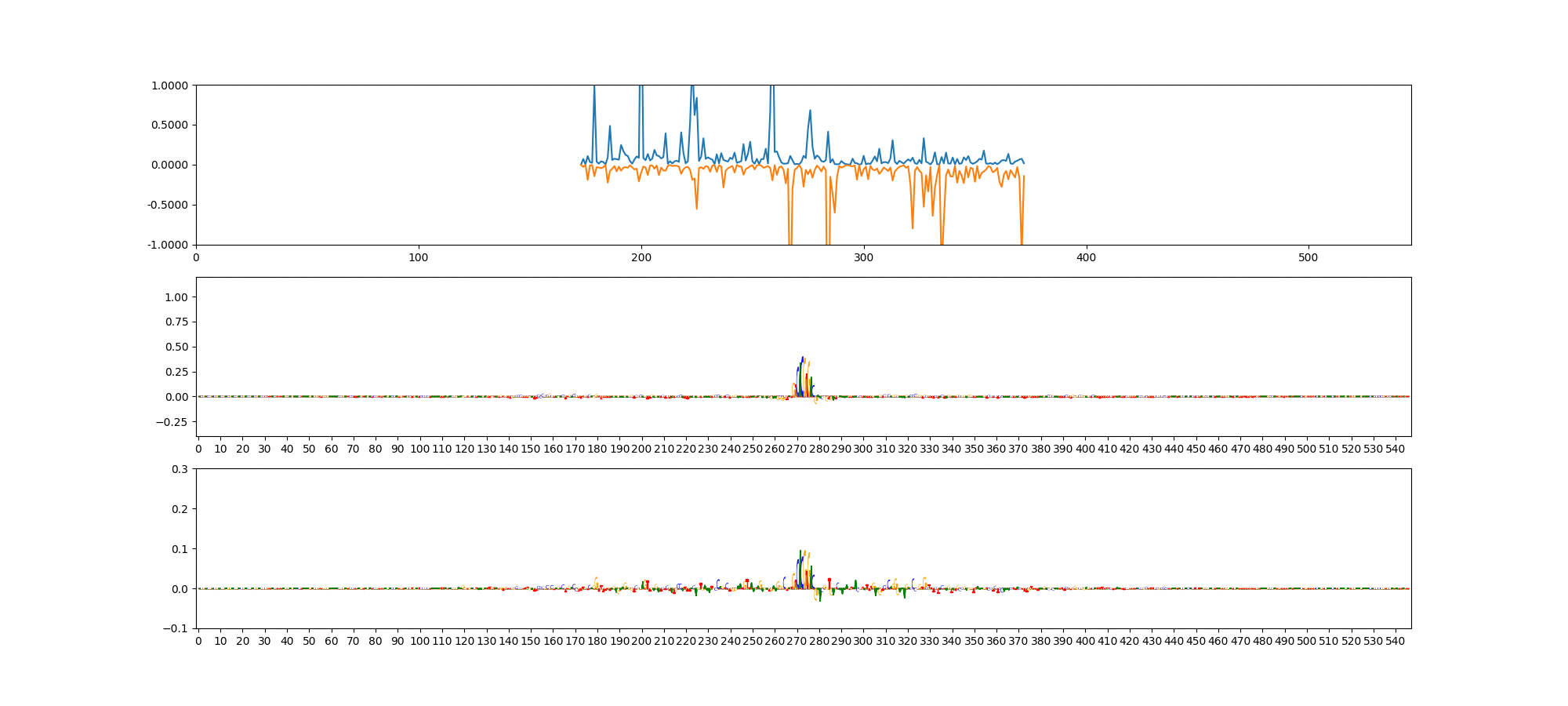Click the '0.3' y-axis label in bottom plot
This screenshot has height=706, width=1568.
180,469
